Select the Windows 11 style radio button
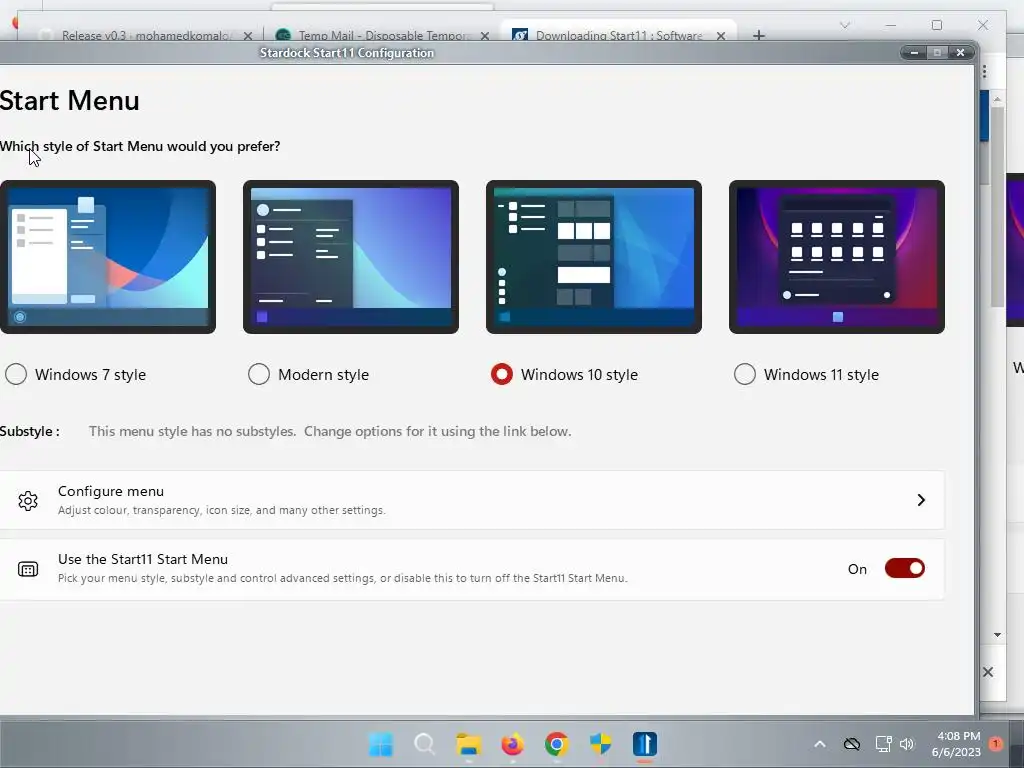 744,374
